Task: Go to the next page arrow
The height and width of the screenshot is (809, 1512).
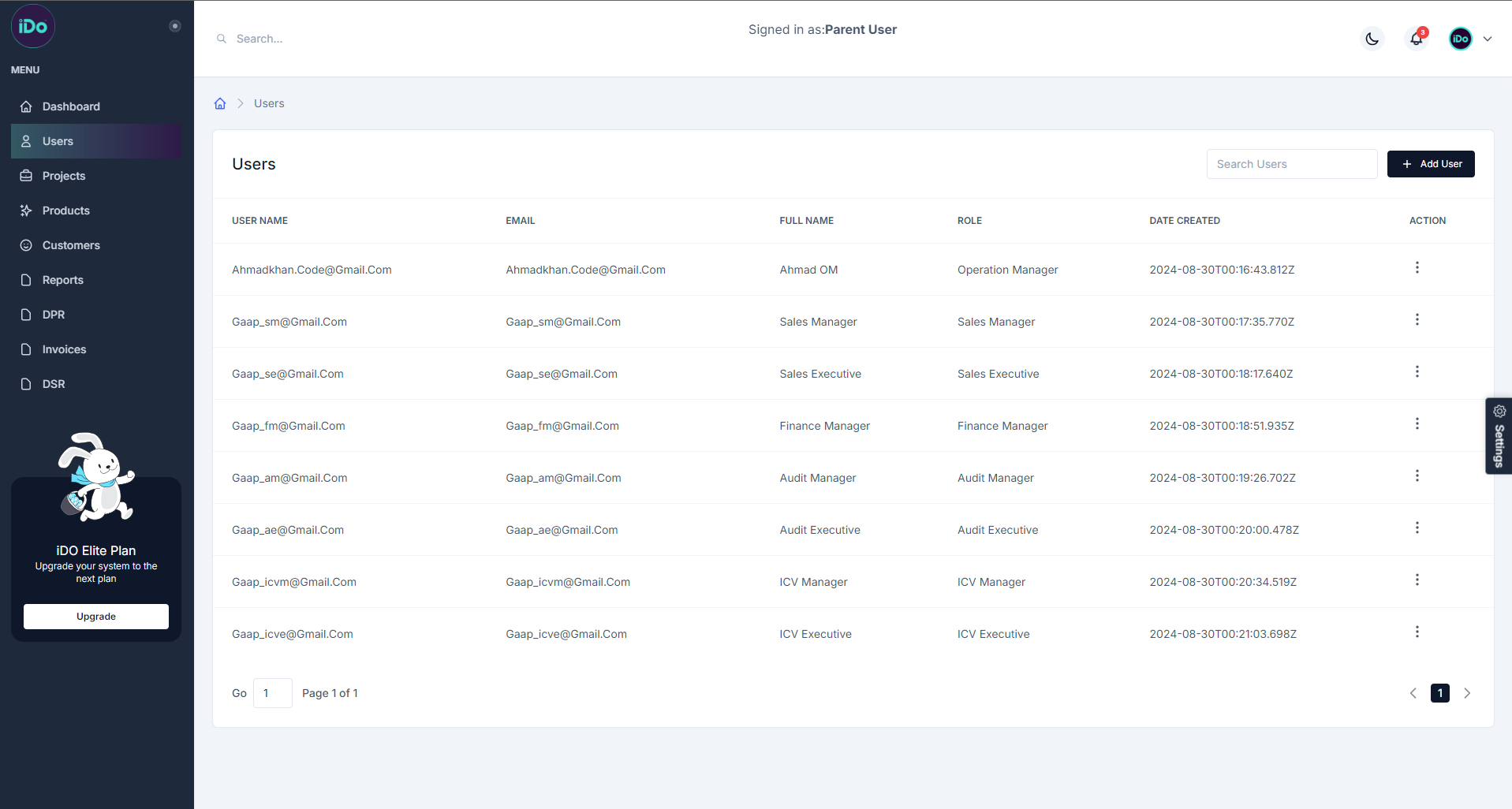Action: point(1467,693)
